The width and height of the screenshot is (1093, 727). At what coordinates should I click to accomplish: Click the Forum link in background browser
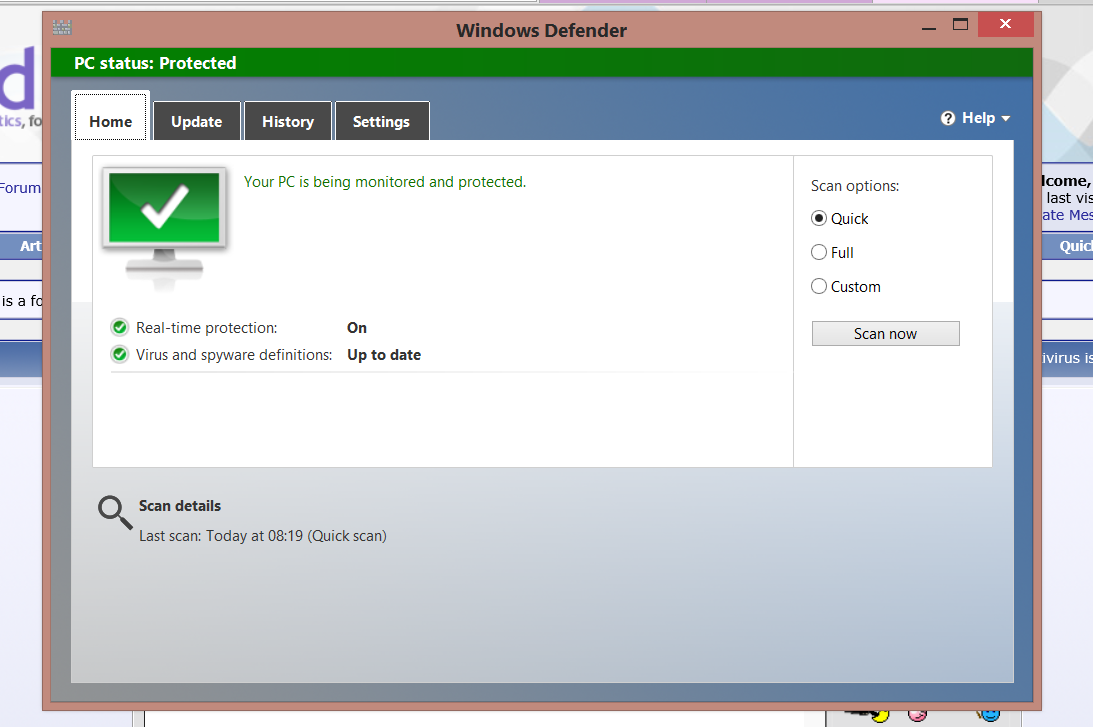pyautogui.click(x=20, y=188)
